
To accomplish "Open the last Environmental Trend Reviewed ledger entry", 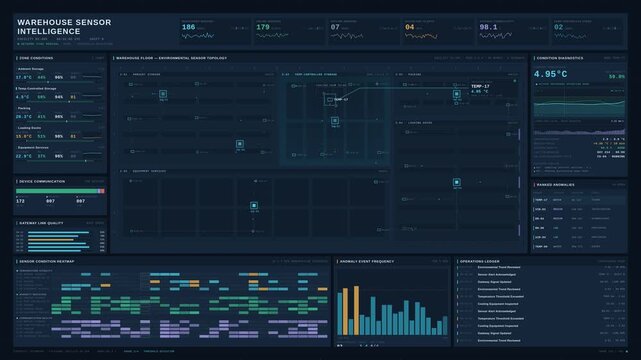I will 541,340.
